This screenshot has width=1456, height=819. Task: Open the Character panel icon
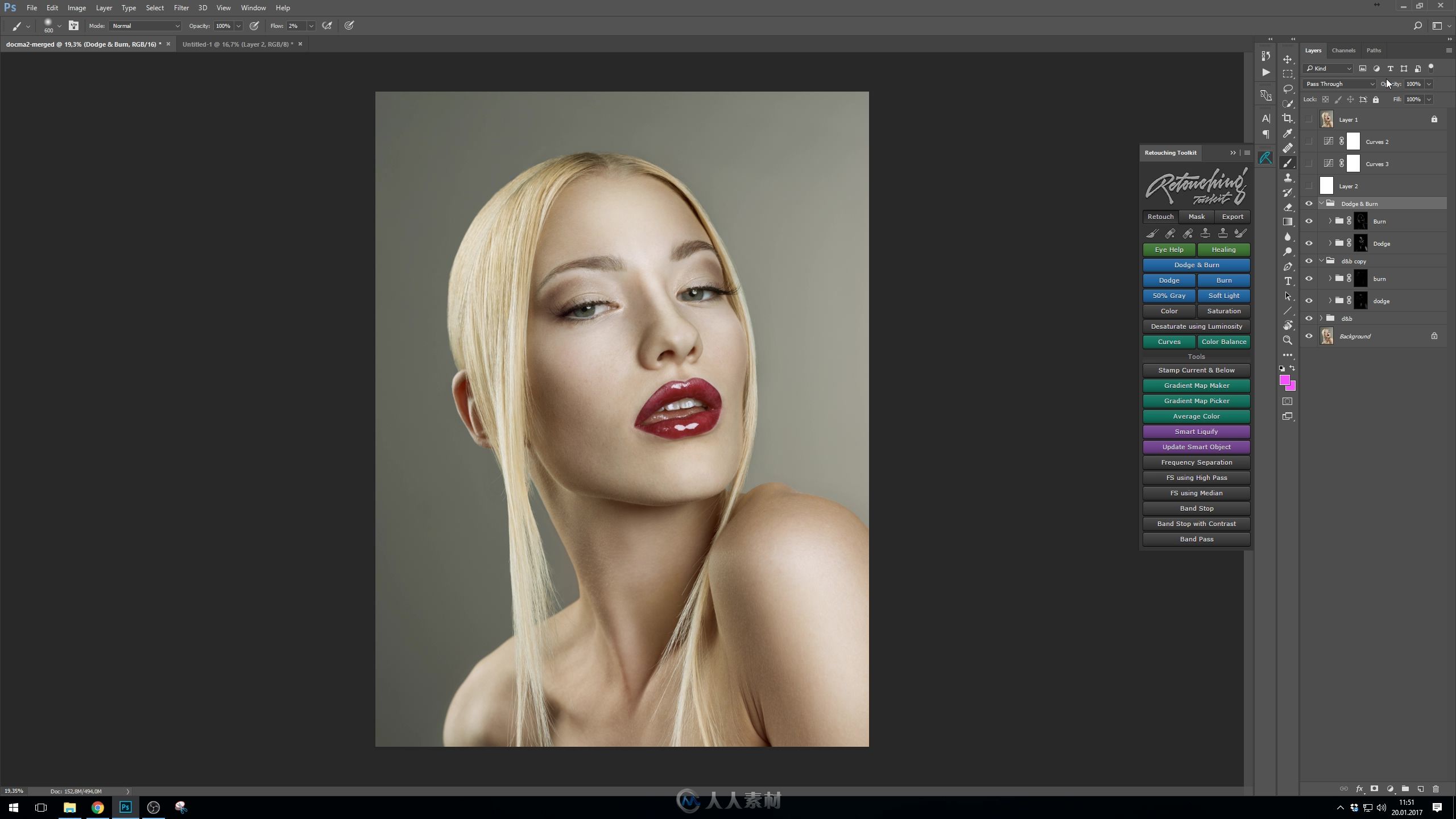1265,118
